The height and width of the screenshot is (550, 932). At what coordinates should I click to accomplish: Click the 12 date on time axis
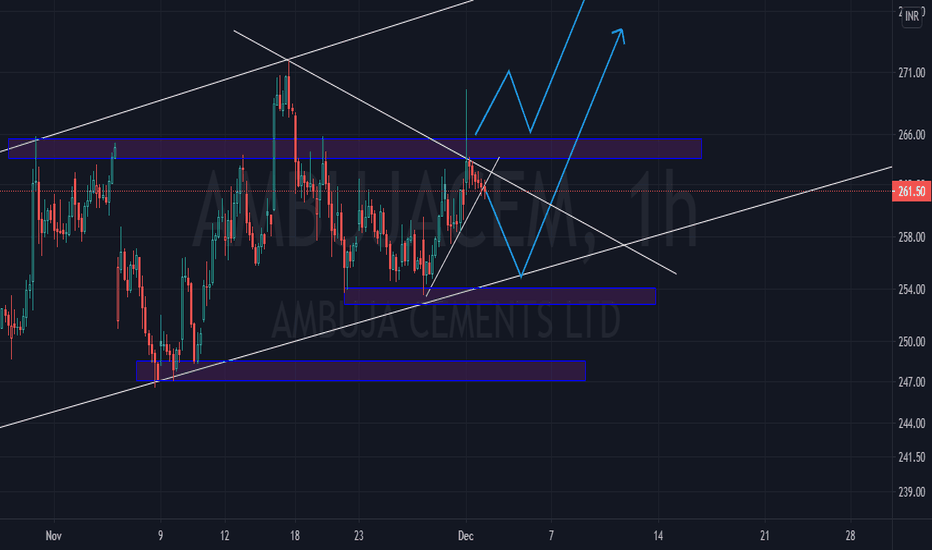coord(224,536)
